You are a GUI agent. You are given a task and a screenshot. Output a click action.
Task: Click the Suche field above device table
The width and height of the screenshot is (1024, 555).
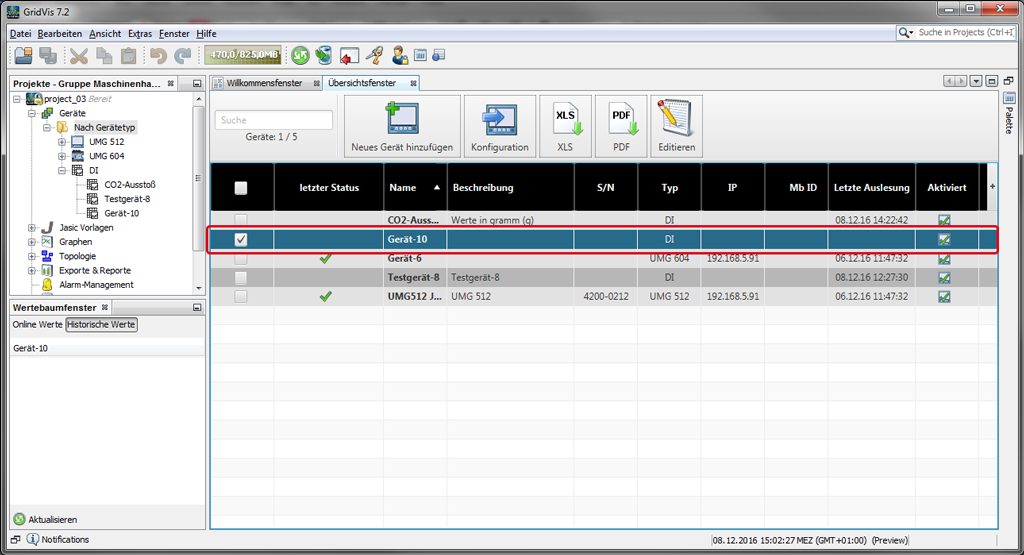[273, 120]
